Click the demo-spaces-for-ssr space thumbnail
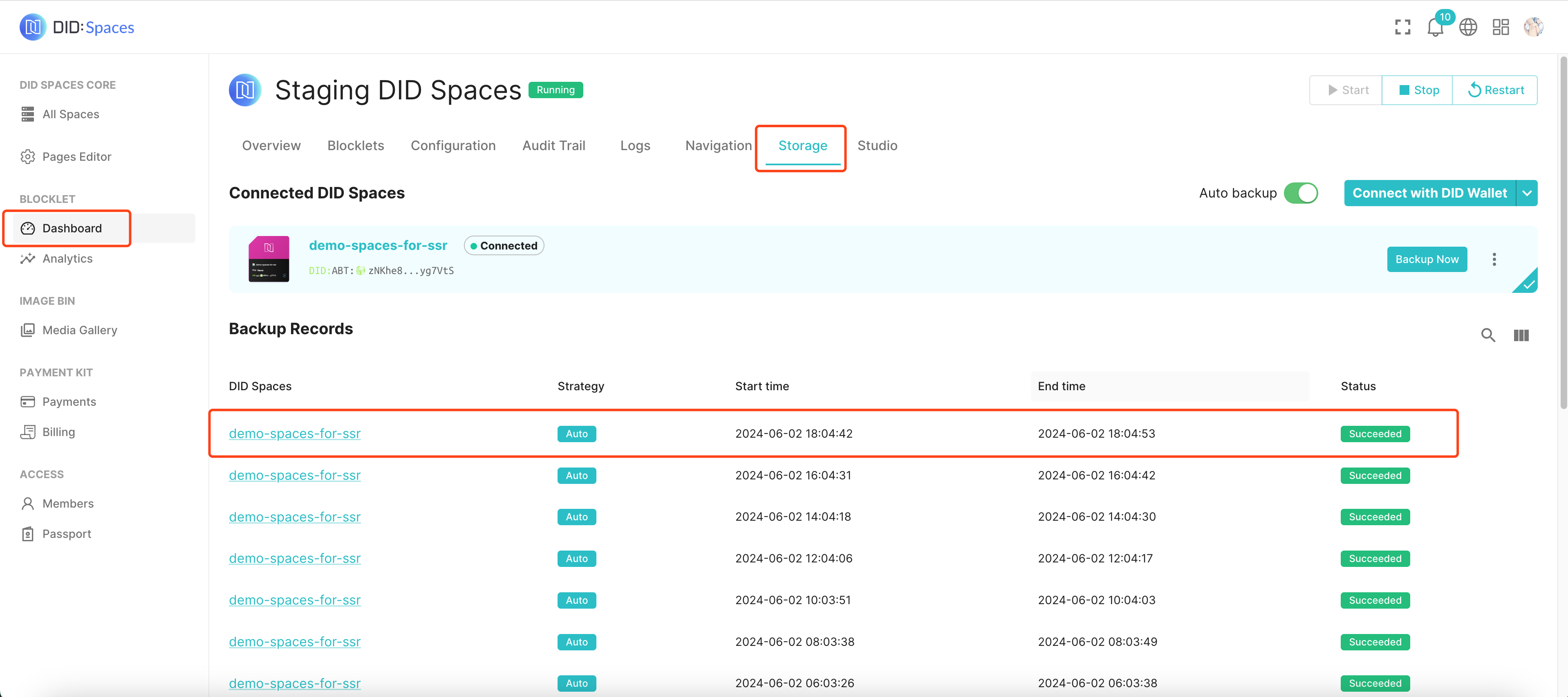This screenshot has height=697, width=1568. 269,260
